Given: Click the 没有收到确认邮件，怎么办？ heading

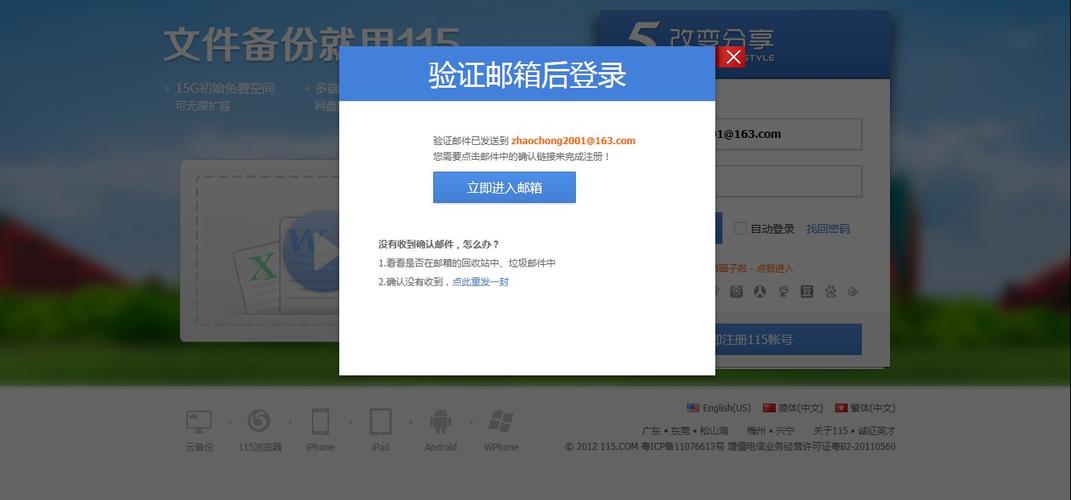Looking at the screenshot, I should tap(439, 244).
